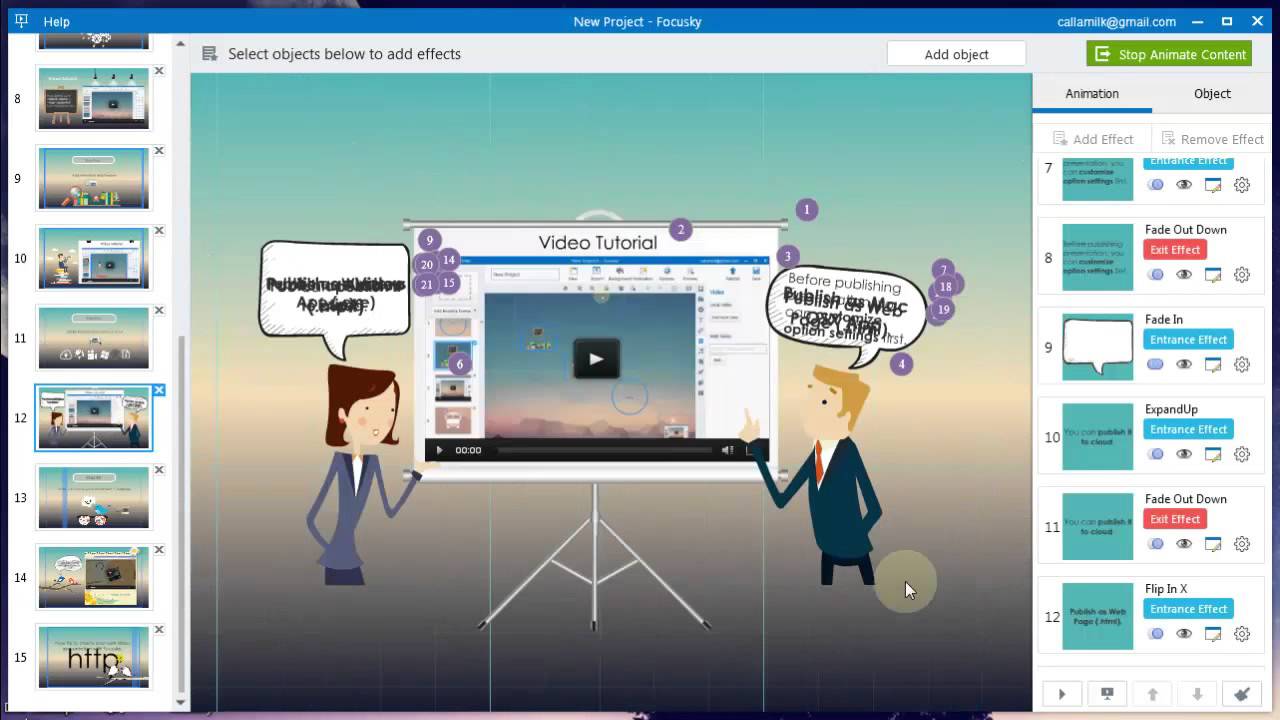This screenshot has height=720, width=1280.
Task: Hide effect 12 using eye icon
Action: pyautogui.click(x=1184, y=634)
